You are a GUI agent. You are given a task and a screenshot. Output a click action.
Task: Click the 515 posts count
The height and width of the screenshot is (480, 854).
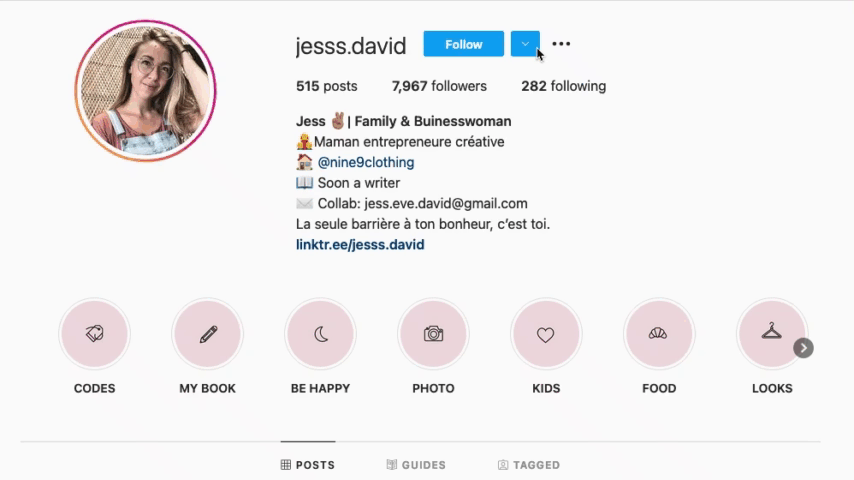point(327,86)
